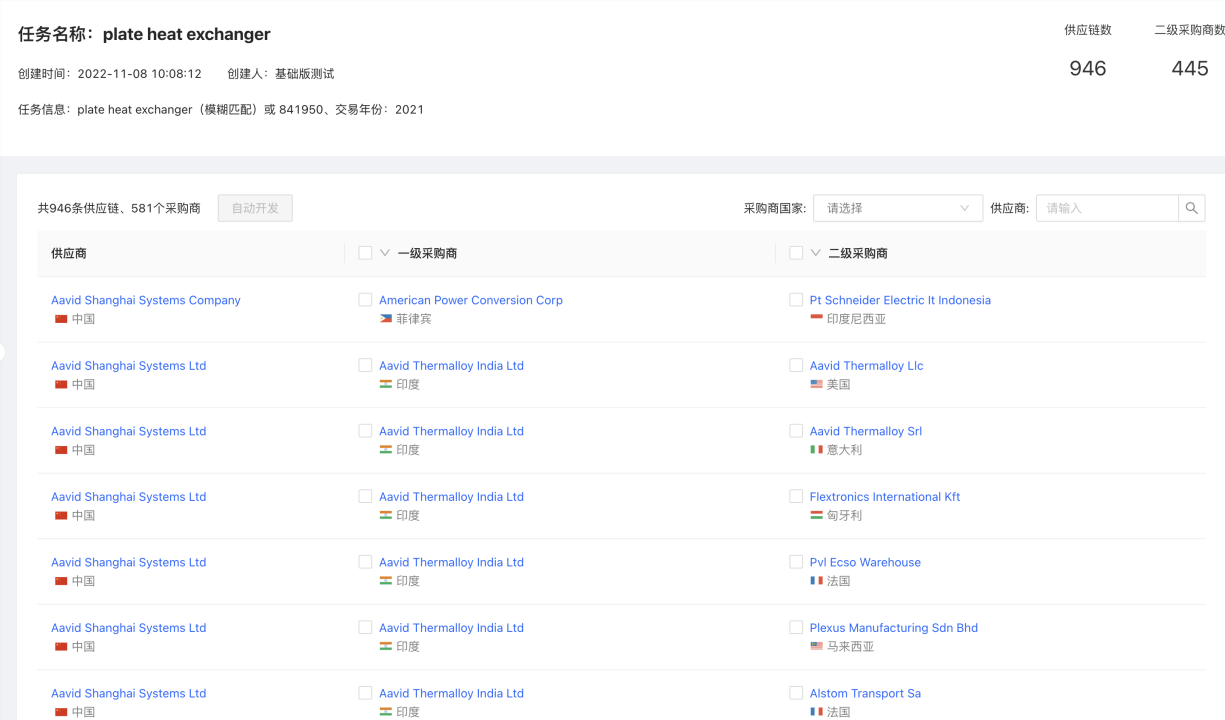Open the Pvl Ecso Warehouse link
Screen dimensions: 1225x720
[865, 562]
